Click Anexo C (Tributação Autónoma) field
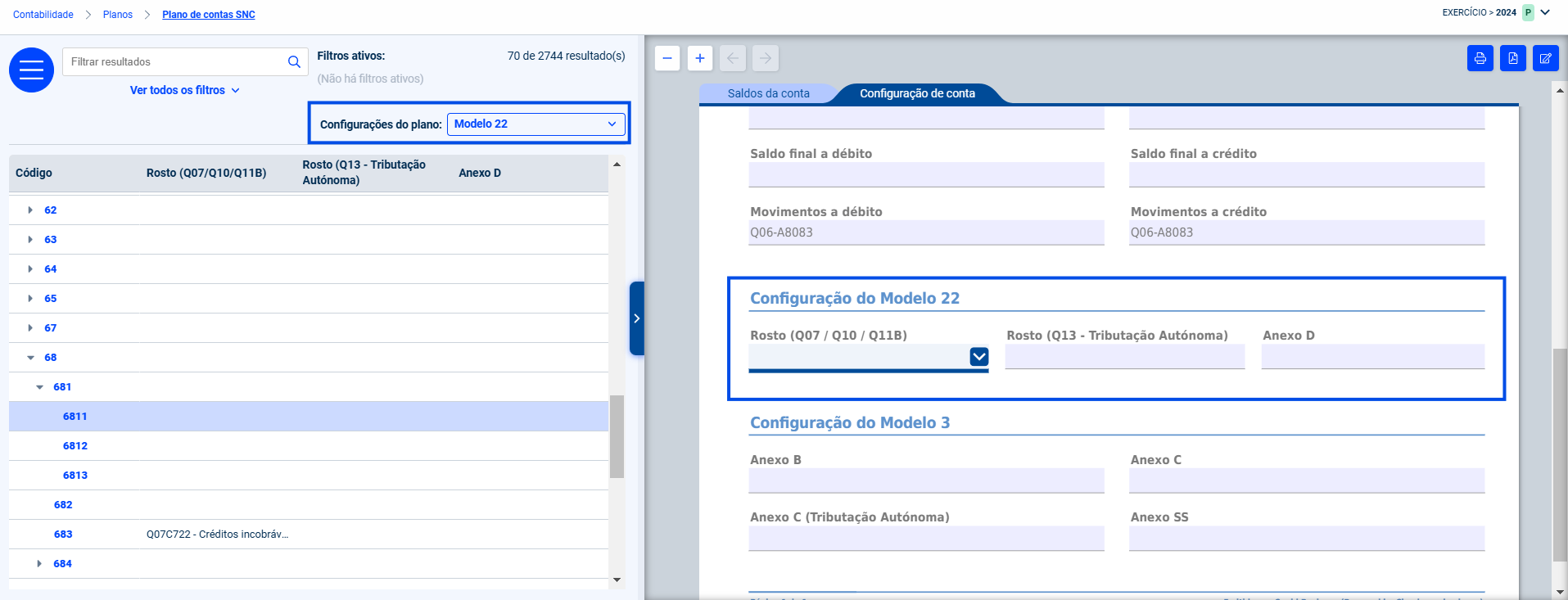 (x=926, y=539)
